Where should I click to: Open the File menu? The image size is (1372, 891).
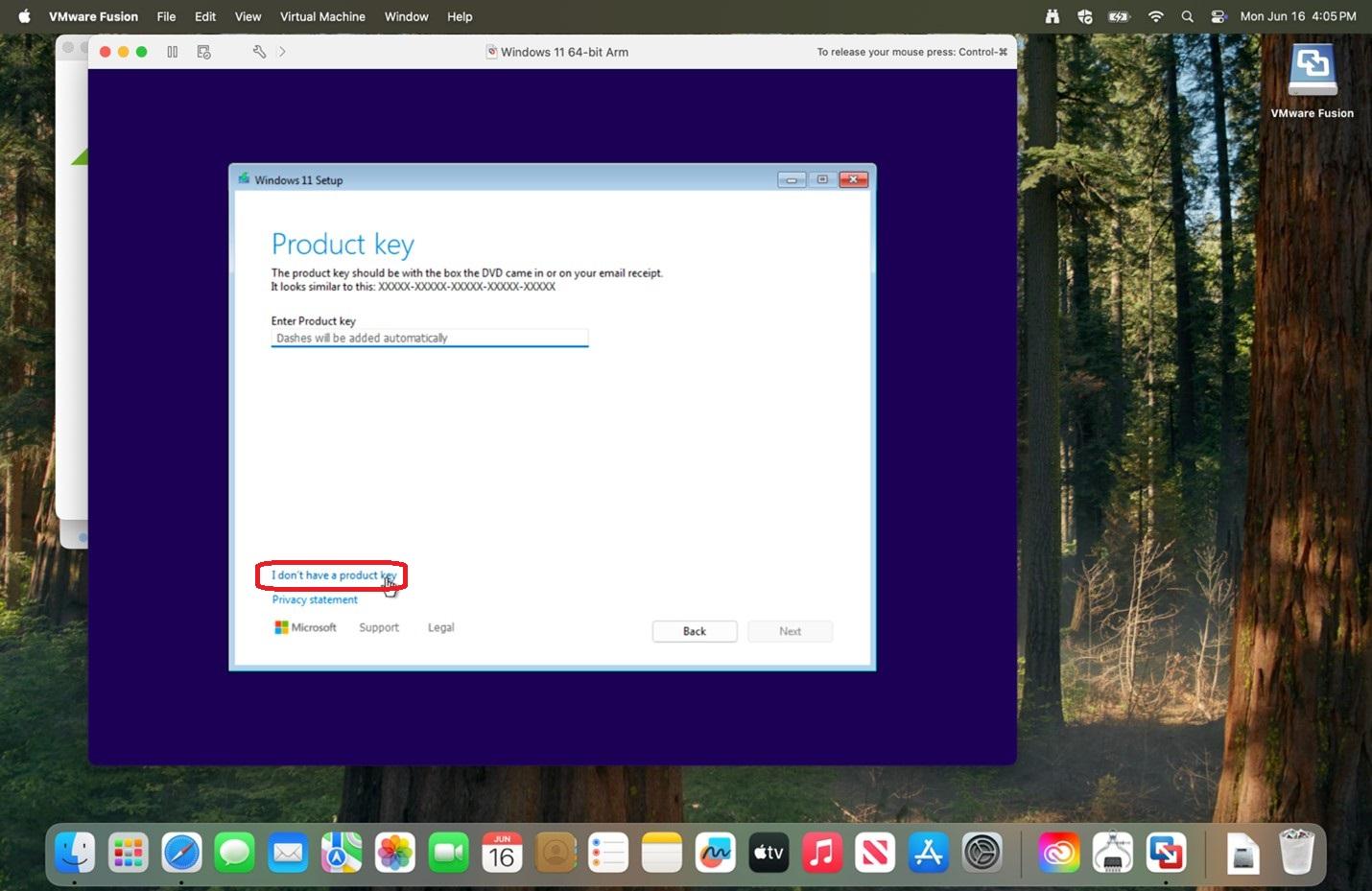(166, 16)
